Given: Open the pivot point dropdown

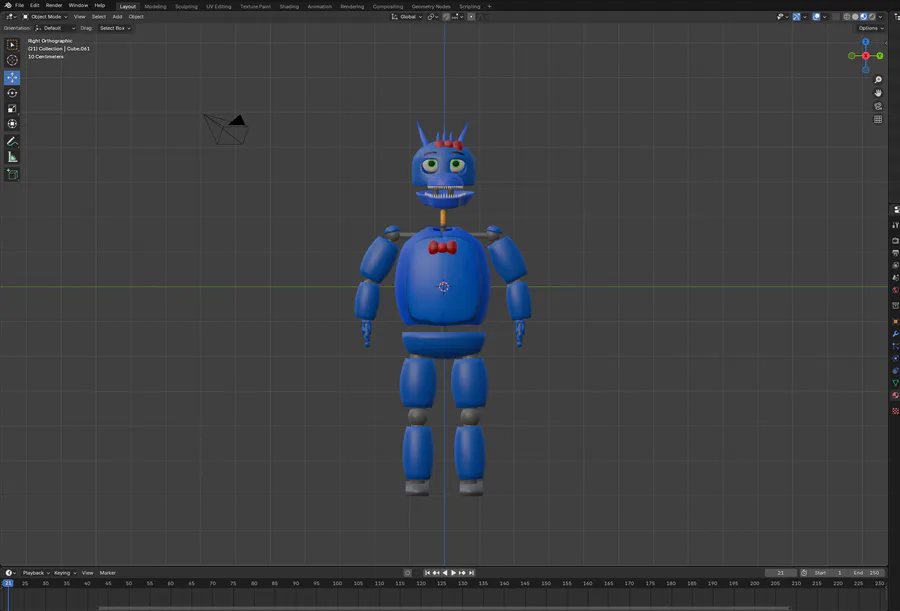Looking at the screenshot, I should tap(433, 17).
